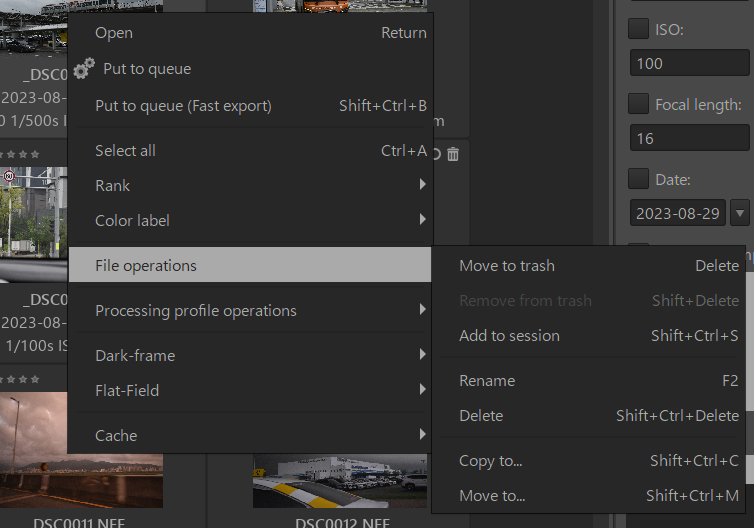This screenshot has height=528, width=754.
Task: Choose Select all in context menu
Action: click(250, 150)
